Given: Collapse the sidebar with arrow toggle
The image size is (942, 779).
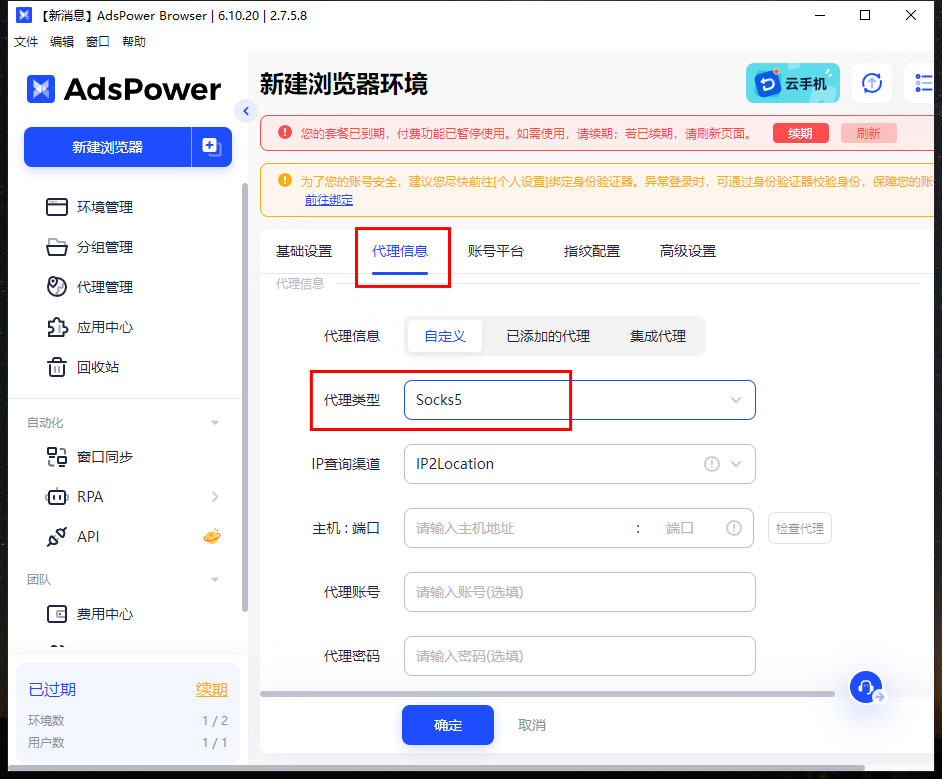Looking at the screenshot, I should tap(246, 111).
